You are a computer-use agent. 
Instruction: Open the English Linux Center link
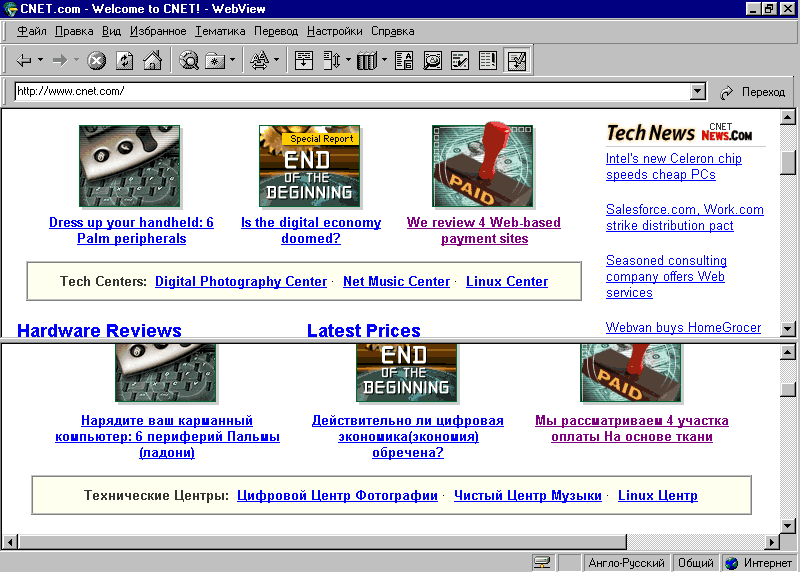(x=507, y=281)
